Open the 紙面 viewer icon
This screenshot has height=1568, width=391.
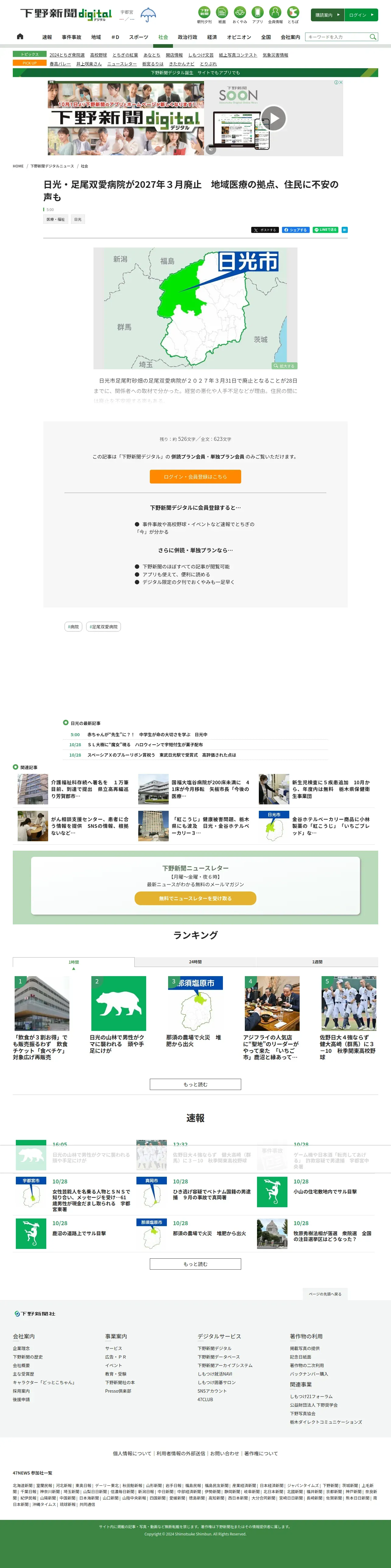(222, 15)
